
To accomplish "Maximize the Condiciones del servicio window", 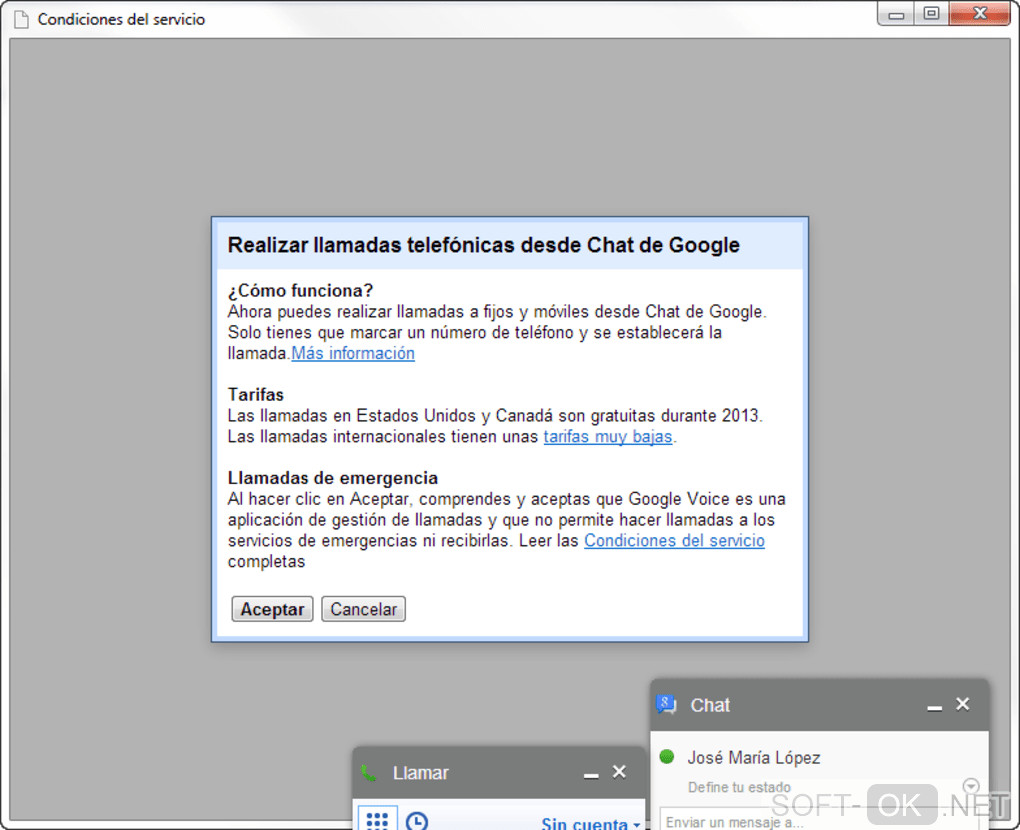I will 932,14.
